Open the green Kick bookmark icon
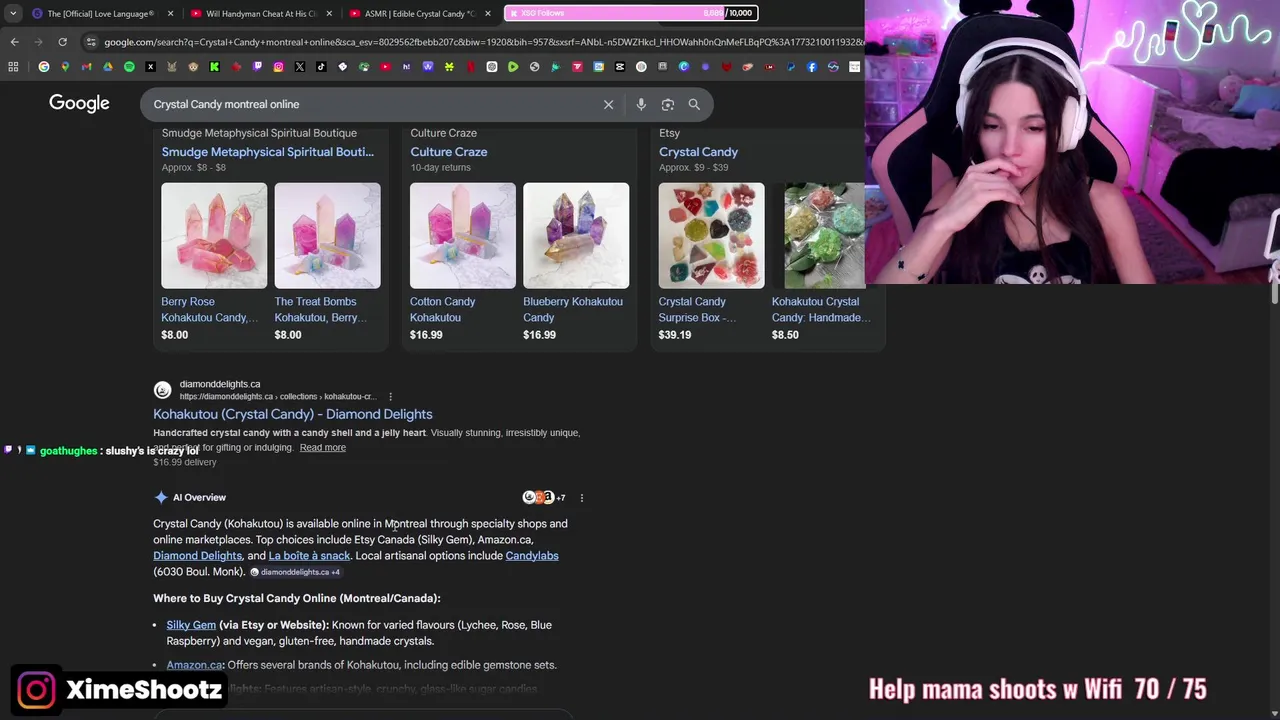Image resolution: width=1280 pixels, height=720 pixels. pos(215,67)
